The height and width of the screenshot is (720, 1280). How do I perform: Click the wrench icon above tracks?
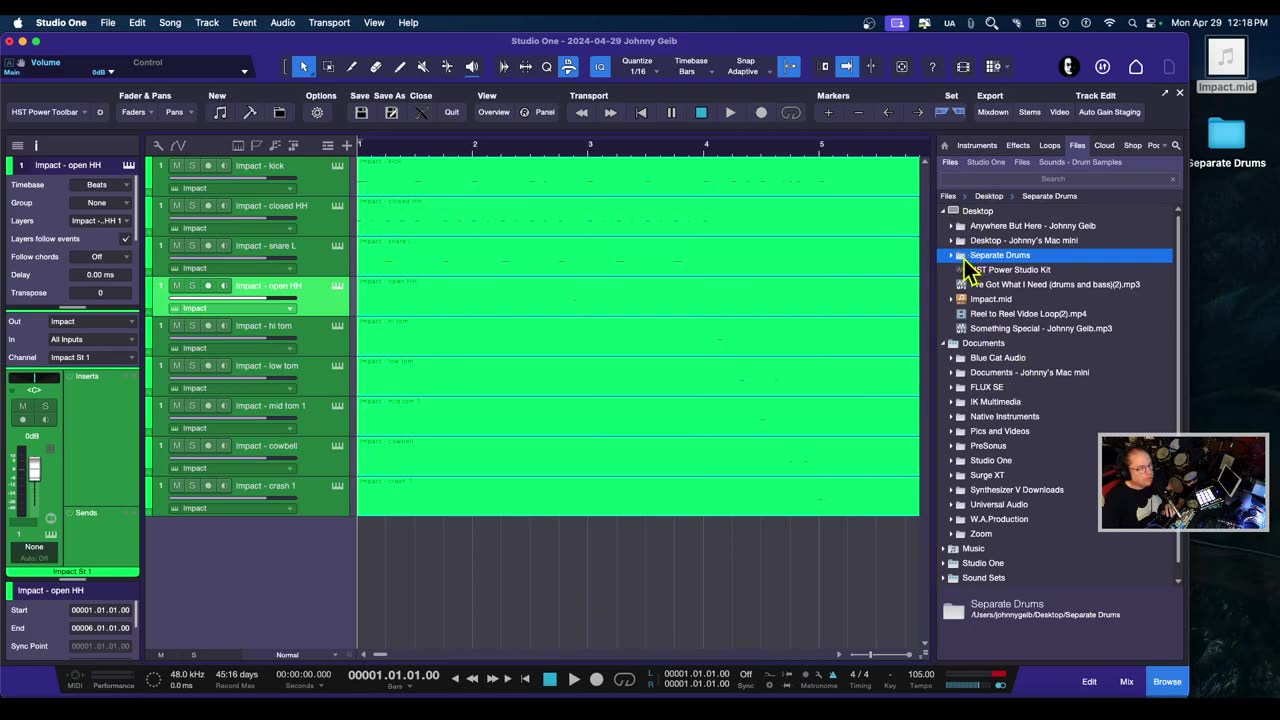pyautogui.click(x=158, y=146)
